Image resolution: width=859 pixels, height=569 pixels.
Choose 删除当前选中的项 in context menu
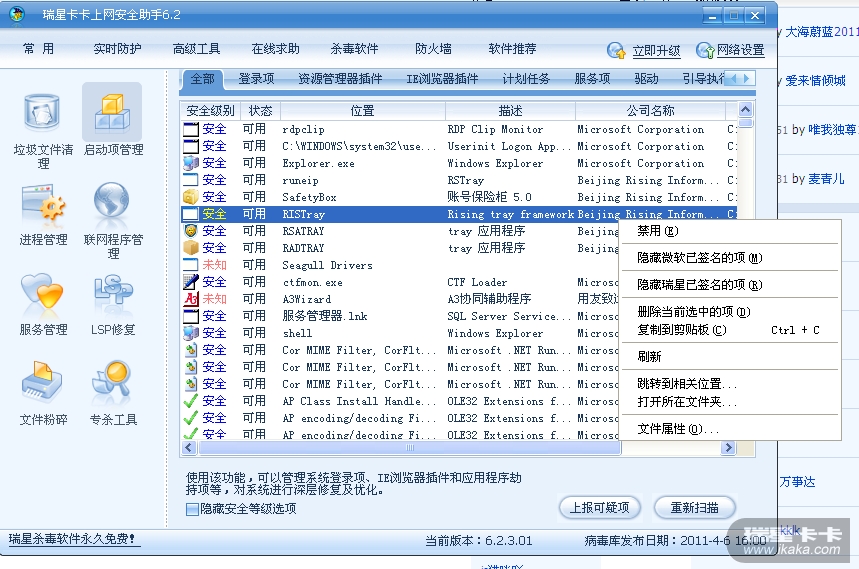(730, 312)
